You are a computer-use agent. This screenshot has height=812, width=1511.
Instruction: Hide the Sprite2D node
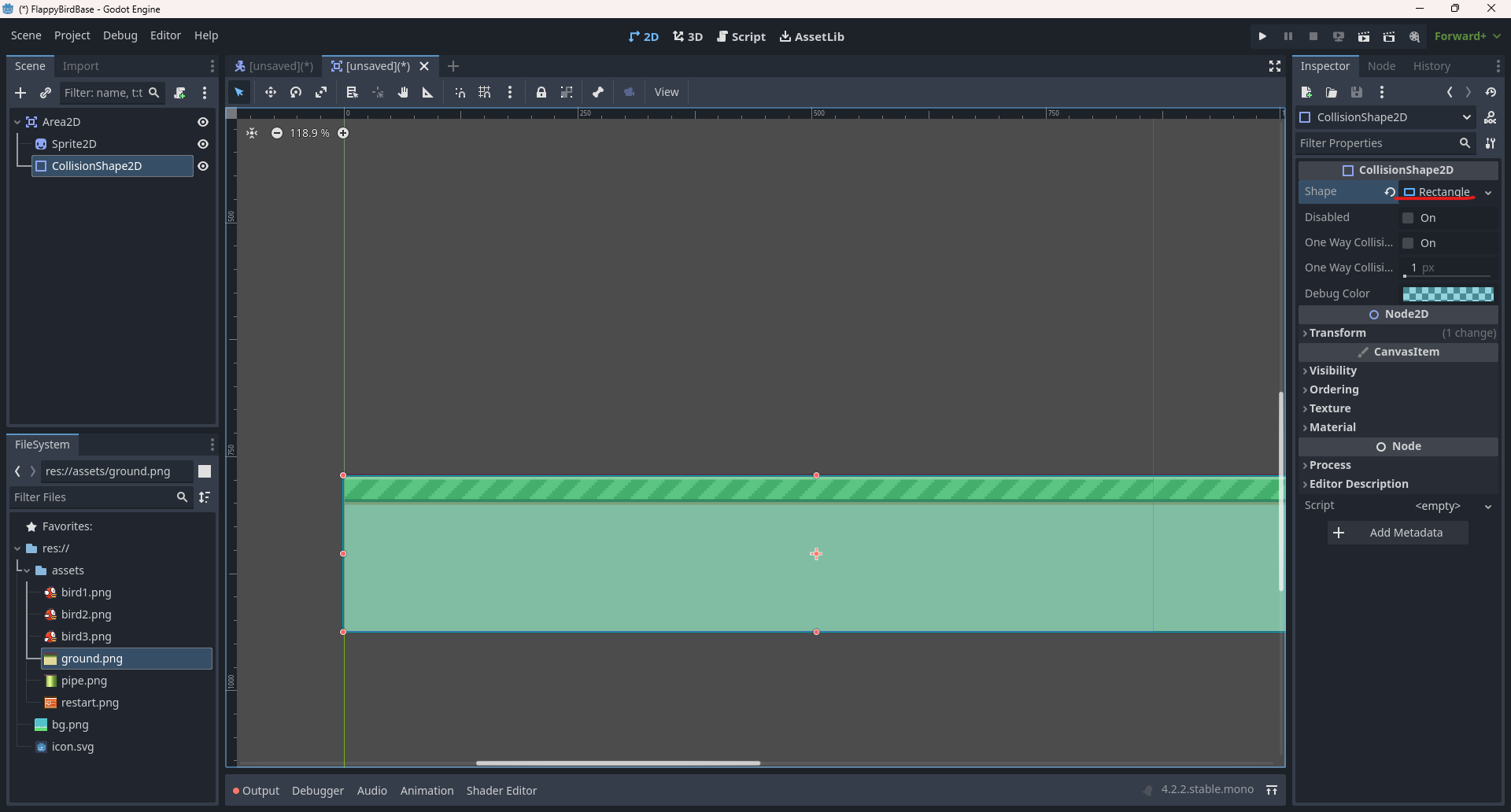click(203, 144)
